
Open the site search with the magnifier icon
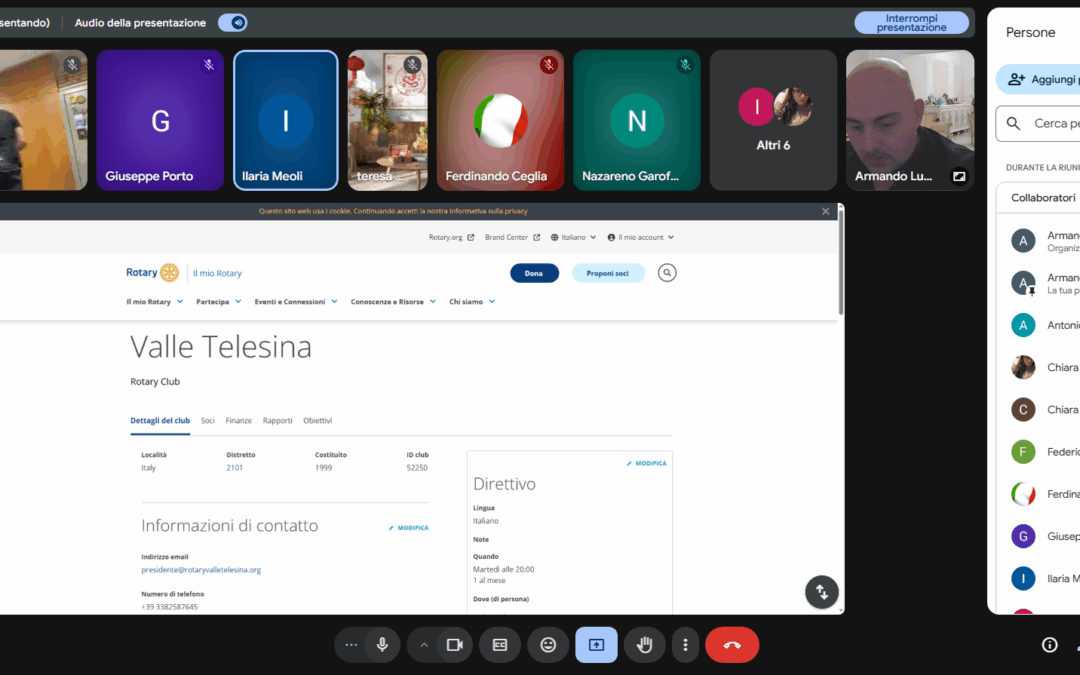(x=667, y=273)
